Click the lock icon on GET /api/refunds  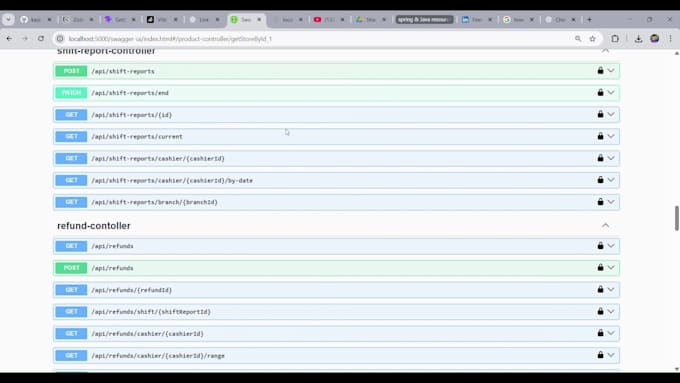coord(600,246)
